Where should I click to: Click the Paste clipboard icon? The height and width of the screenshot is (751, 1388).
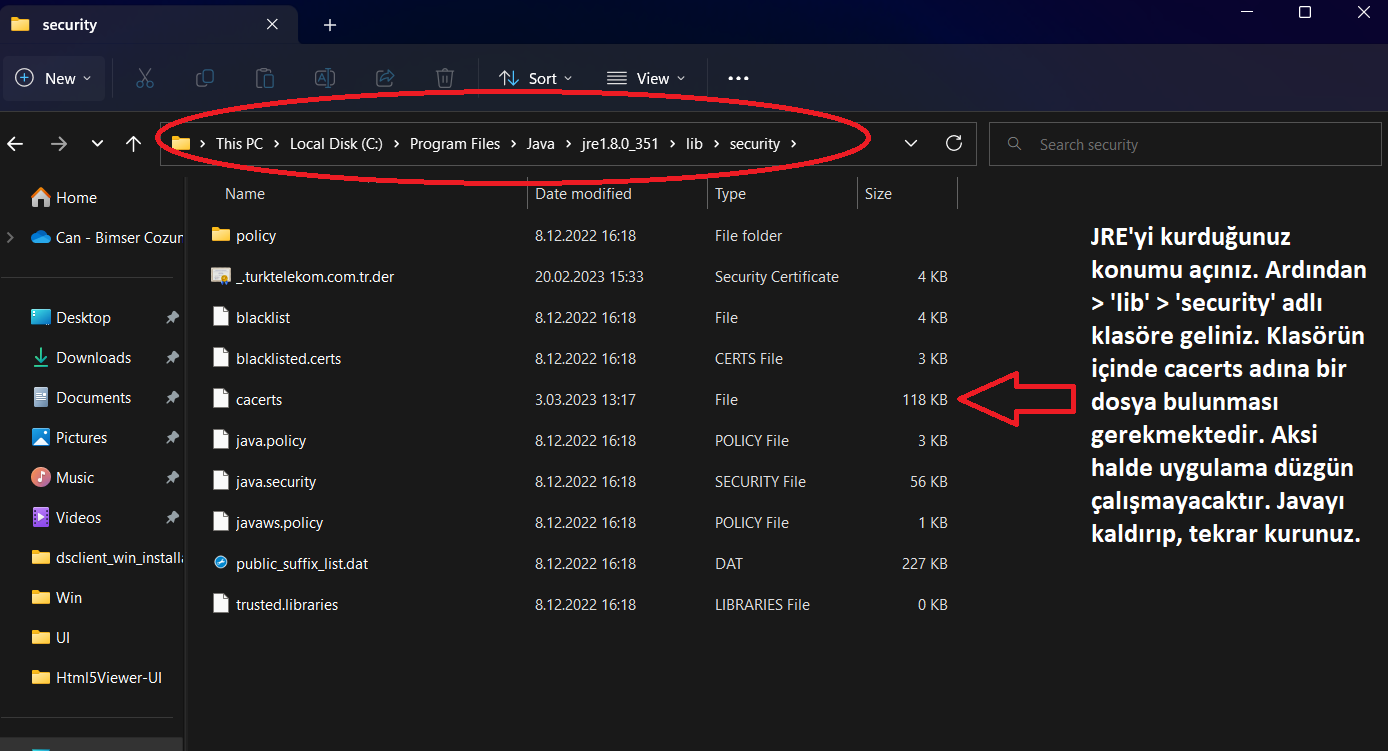point(265,78)
